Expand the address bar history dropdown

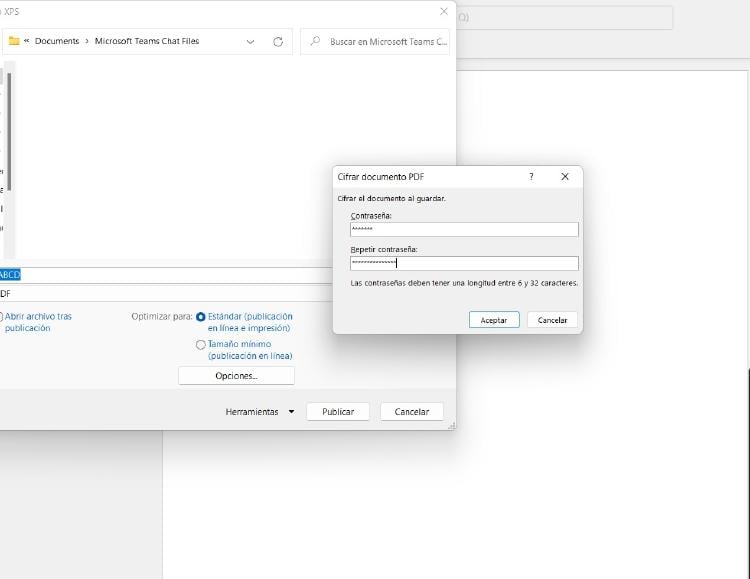[250, 41]
